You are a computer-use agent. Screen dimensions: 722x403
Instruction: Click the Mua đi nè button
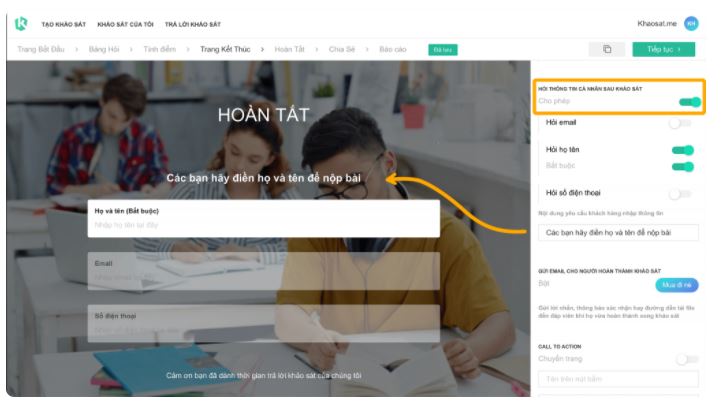coord(676,285)
